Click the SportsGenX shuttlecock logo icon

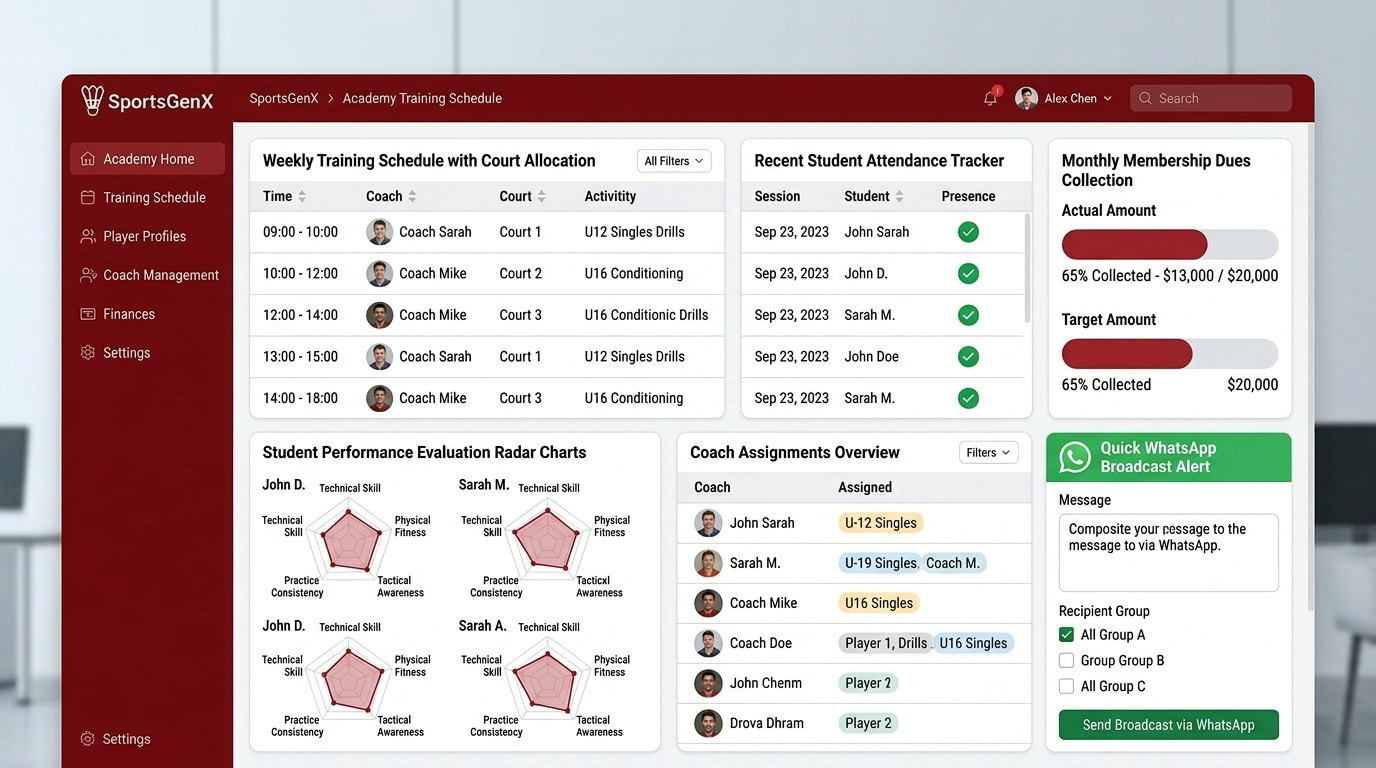[x=93, y=99]
